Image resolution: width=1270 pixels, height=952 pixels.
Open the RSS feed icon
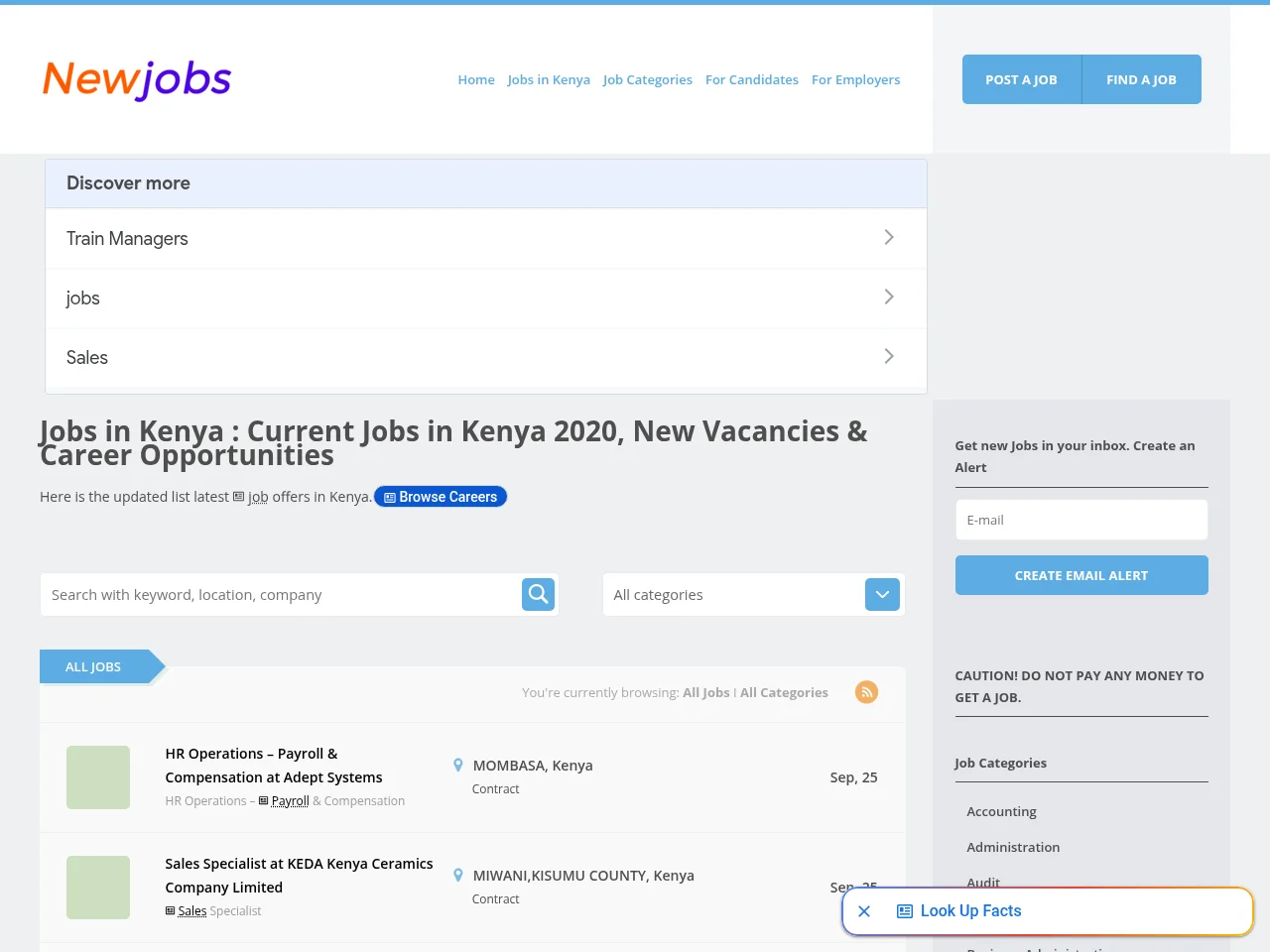tap(866, 692)
